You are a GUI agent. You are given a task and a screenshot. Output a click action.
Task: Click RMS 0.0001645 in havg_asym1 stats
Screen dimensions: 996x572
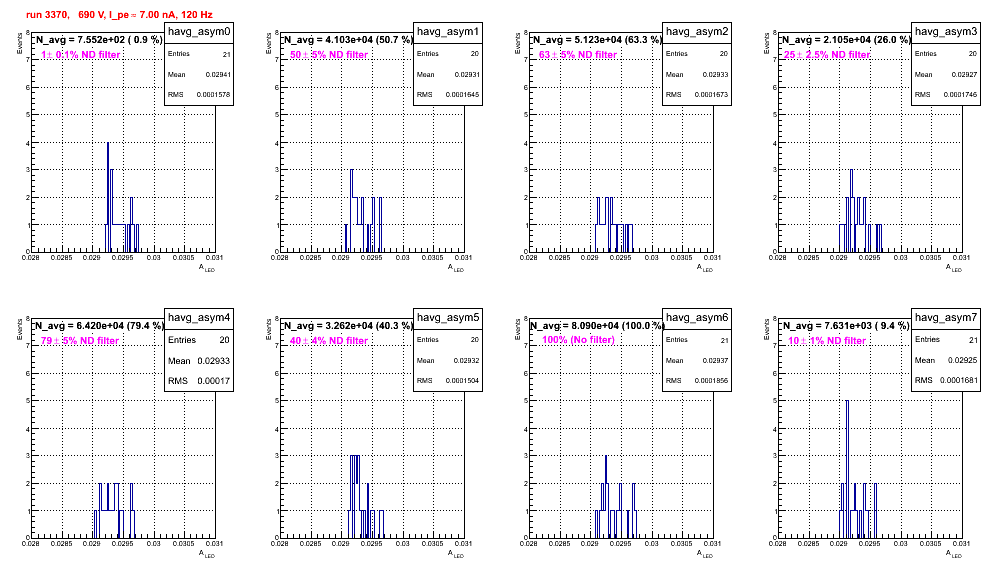click(448, 94)
